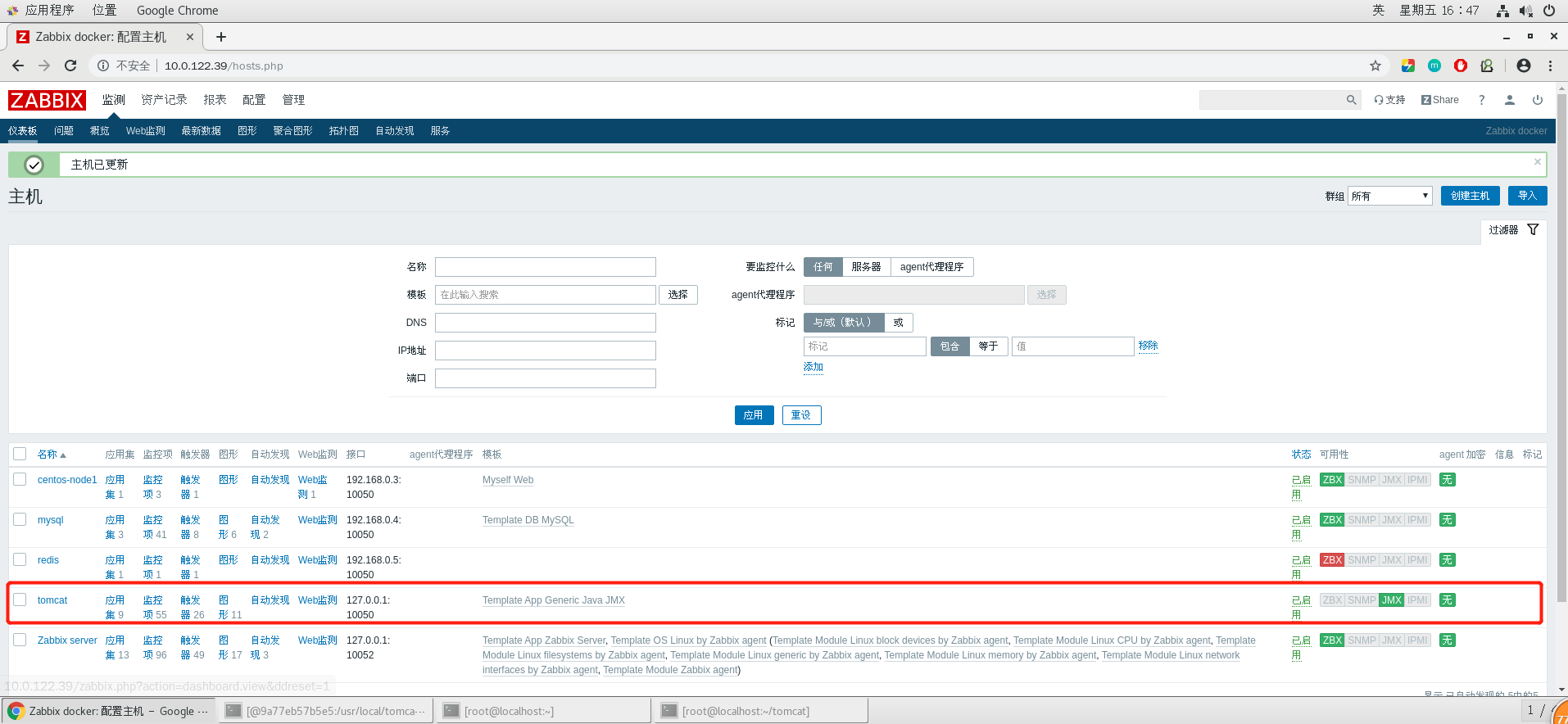Open the 监测 main menu
Image resolution: width=1568 pixels, height=724 pixels.
(113, 100)
